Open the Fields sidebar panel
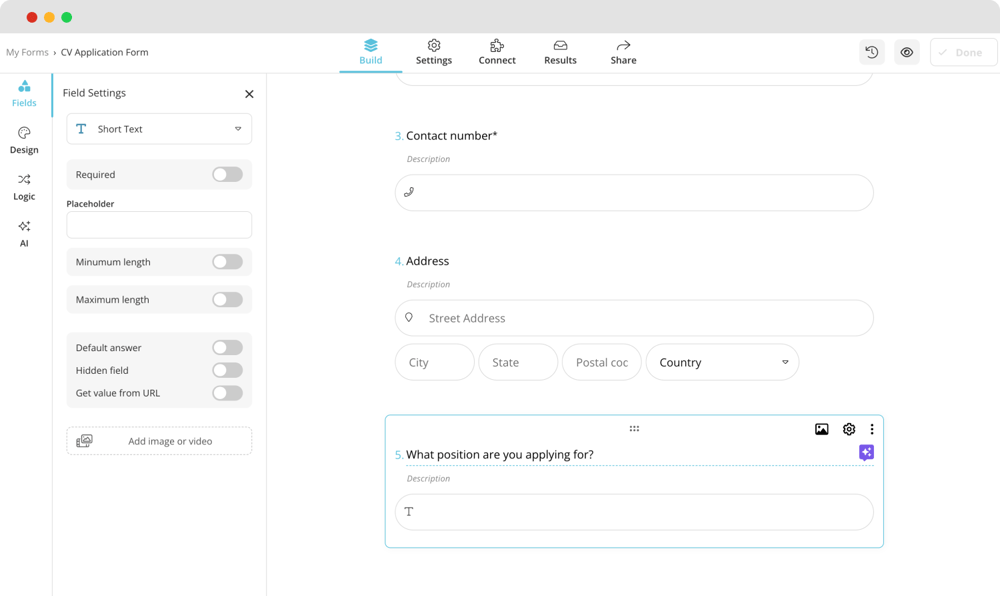The height and width of the screenshot is (597, 1000). [24, 93]
